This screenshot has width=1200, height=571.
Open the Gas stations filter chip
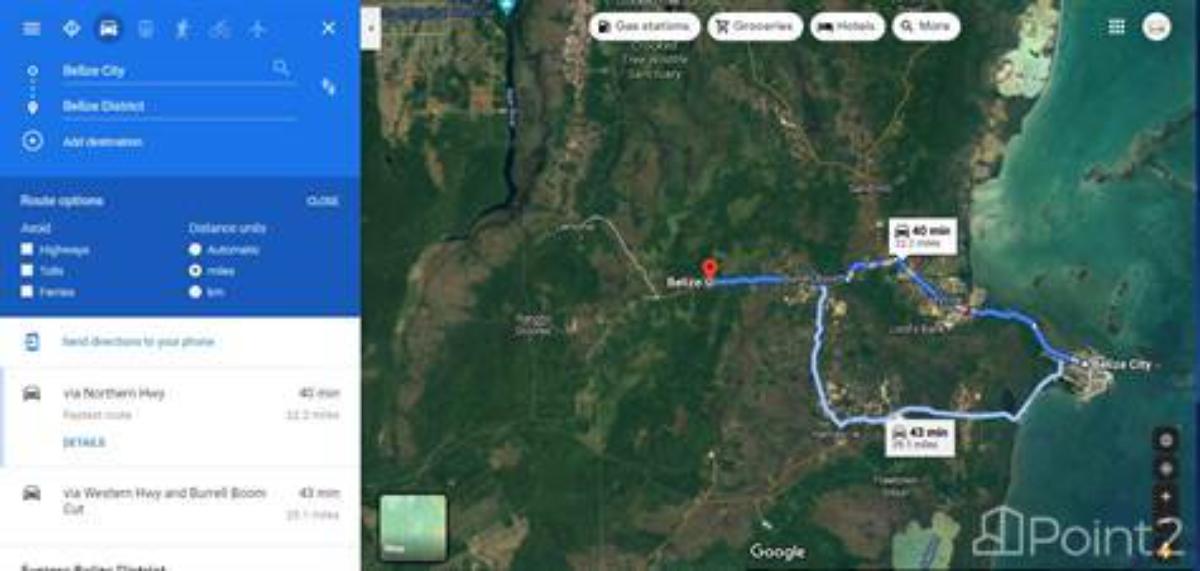point(643,27)
